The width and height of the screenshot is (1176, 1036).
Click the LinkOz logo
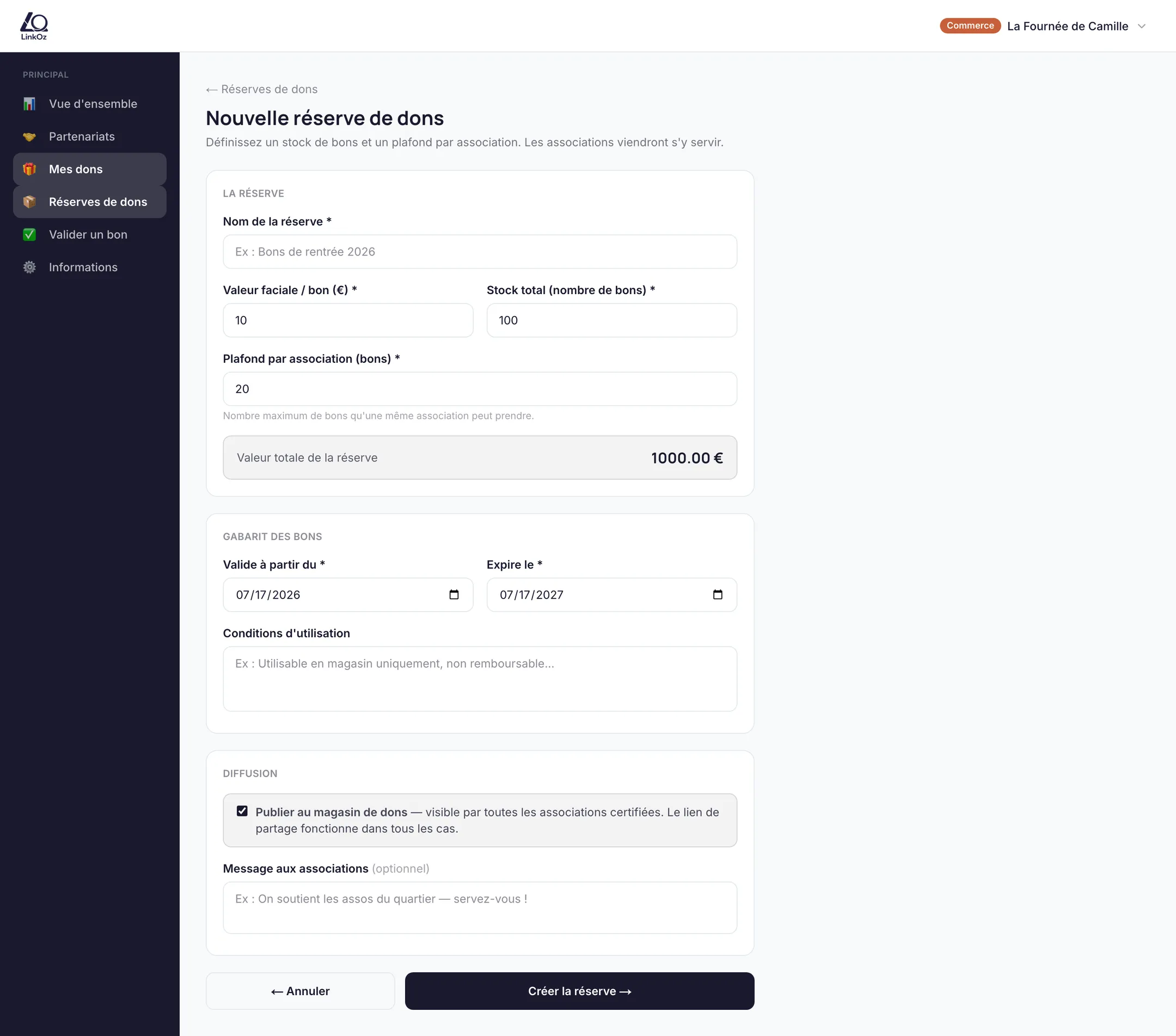[x=34, y=26]
